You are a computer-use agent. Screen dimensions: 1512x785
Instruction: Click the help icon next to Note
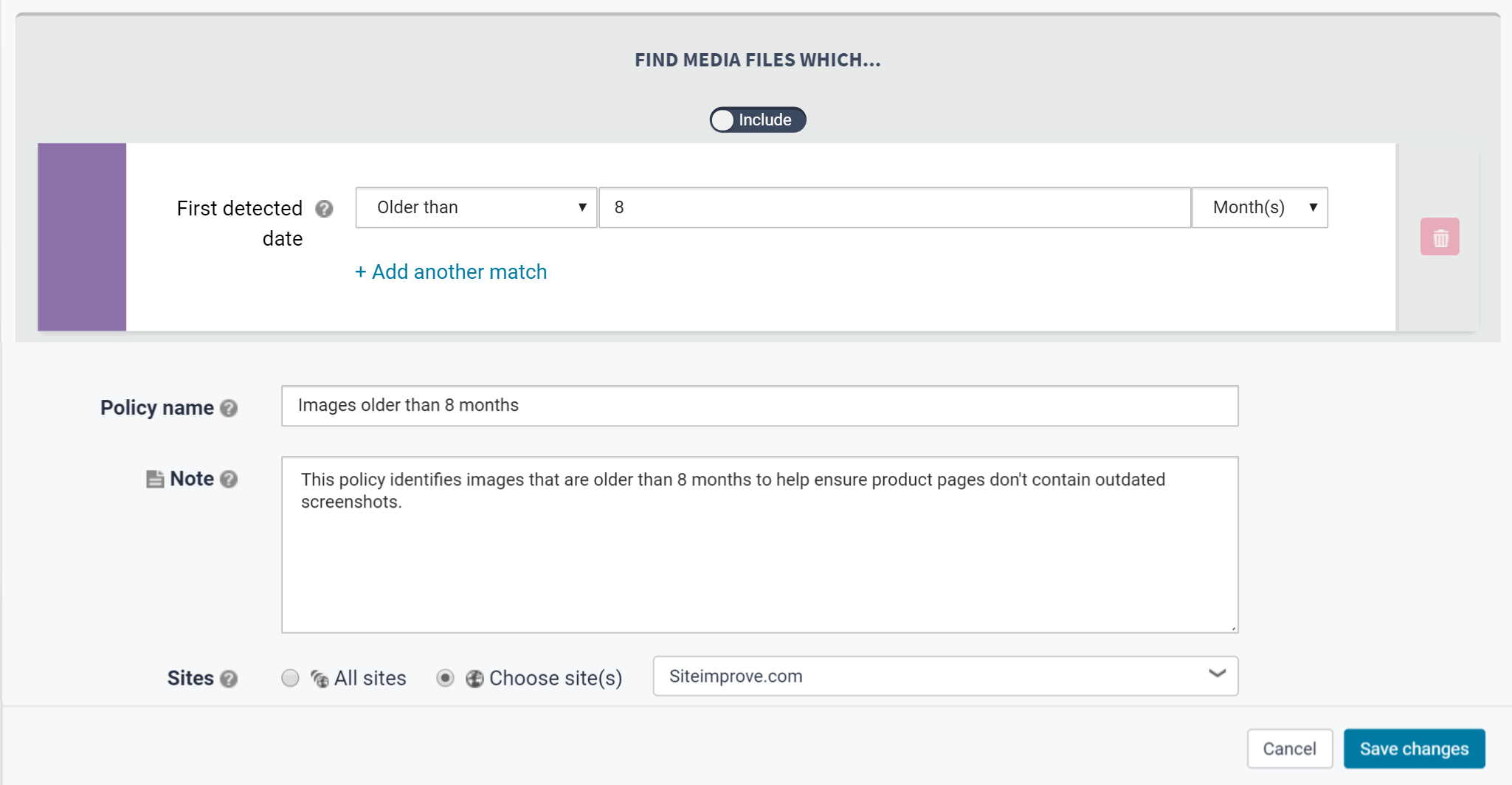point(229,479)
